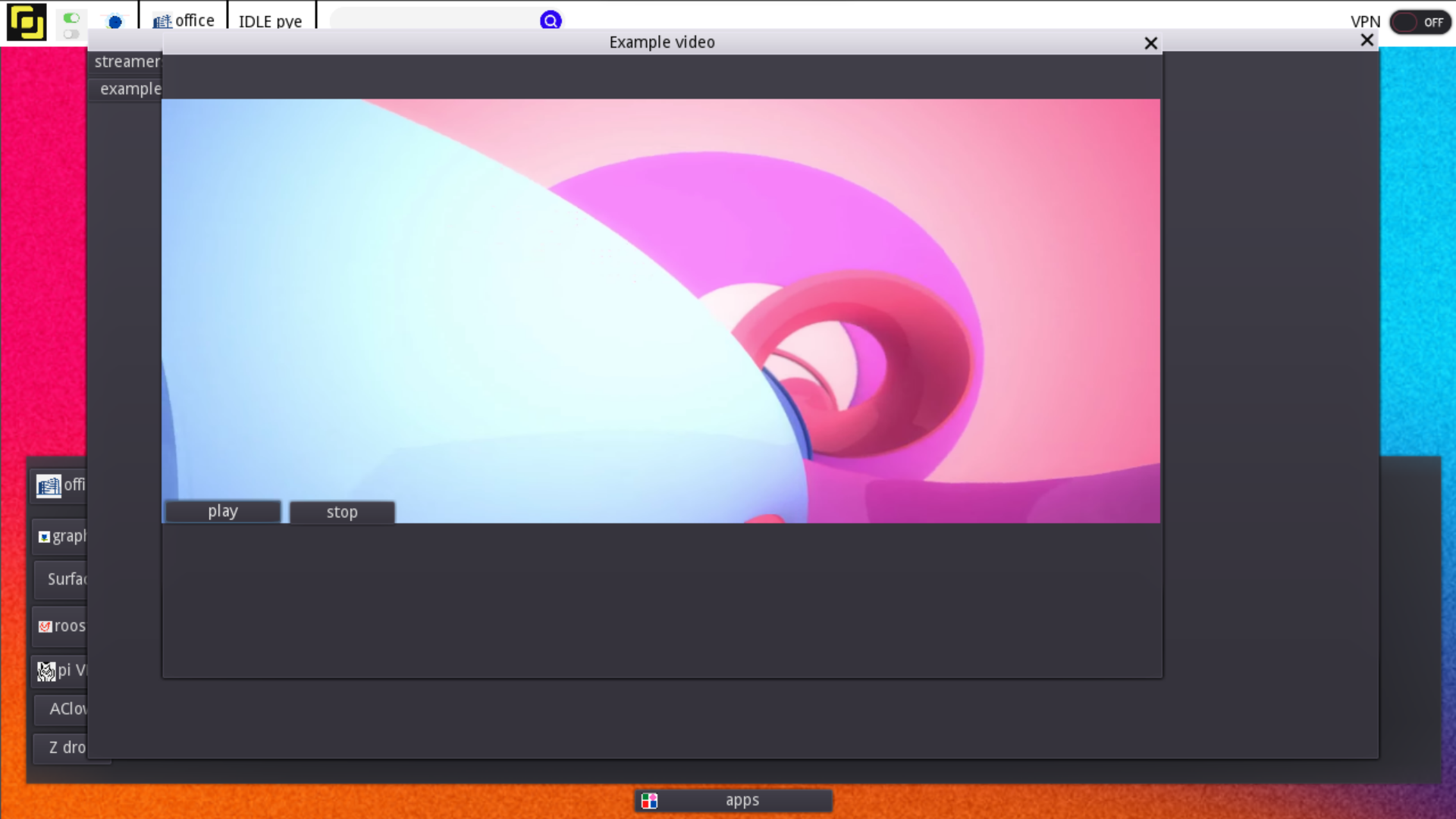The height and width of the screenshot is (819, 1456).
Task: Open the pi V entry in apps list
Action: pos(60,670)
